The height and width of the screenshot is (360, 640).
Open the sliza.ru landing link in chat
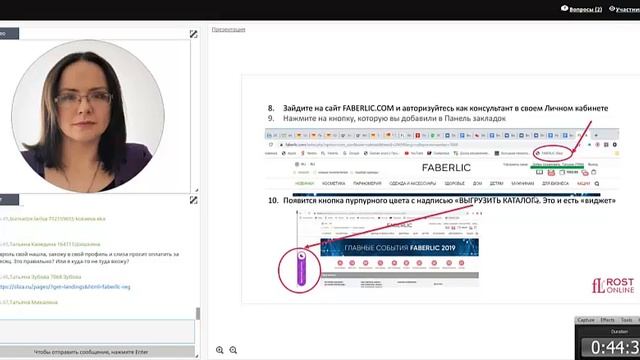(65, 287)
